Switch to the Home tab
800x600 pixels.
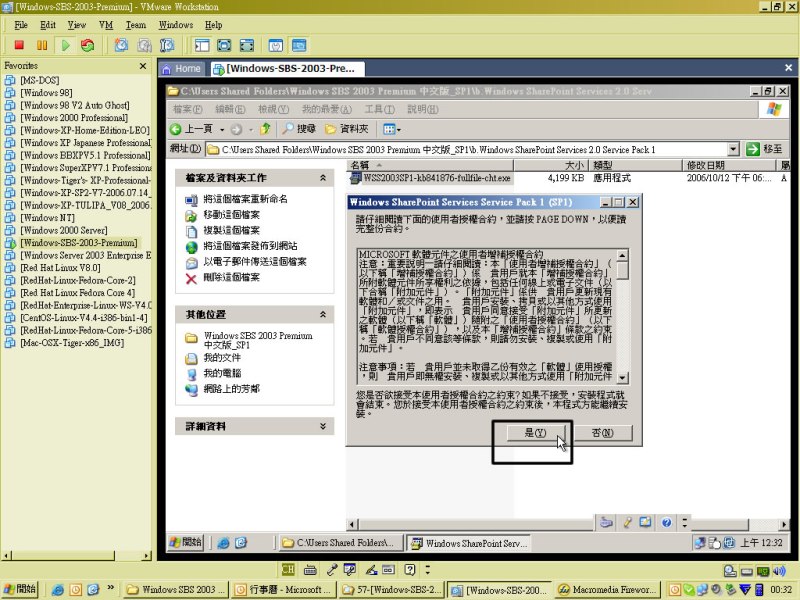(182, 68)
